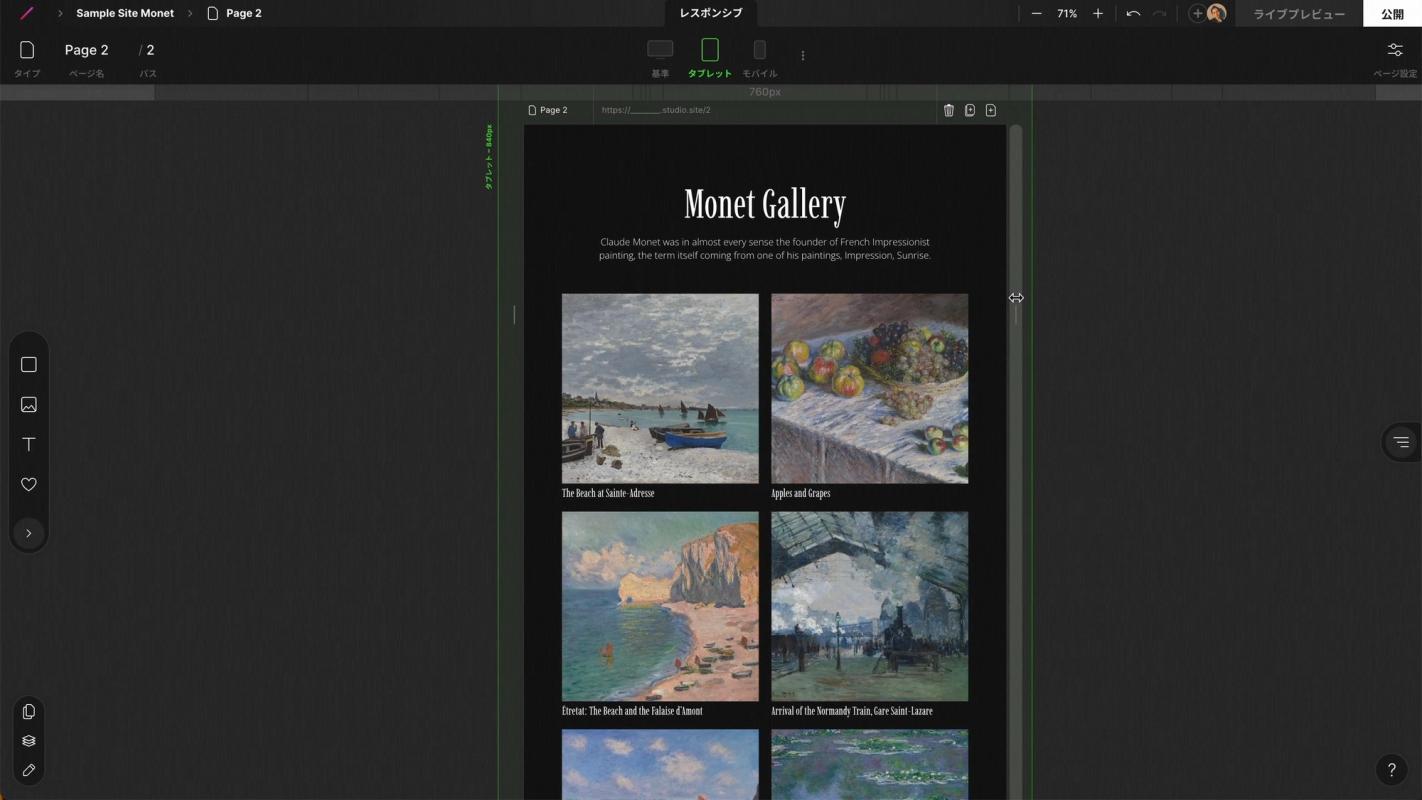1422x800 pixels.
Task: Click the Page 2 breadcrumb
Action: pos(234,13)
